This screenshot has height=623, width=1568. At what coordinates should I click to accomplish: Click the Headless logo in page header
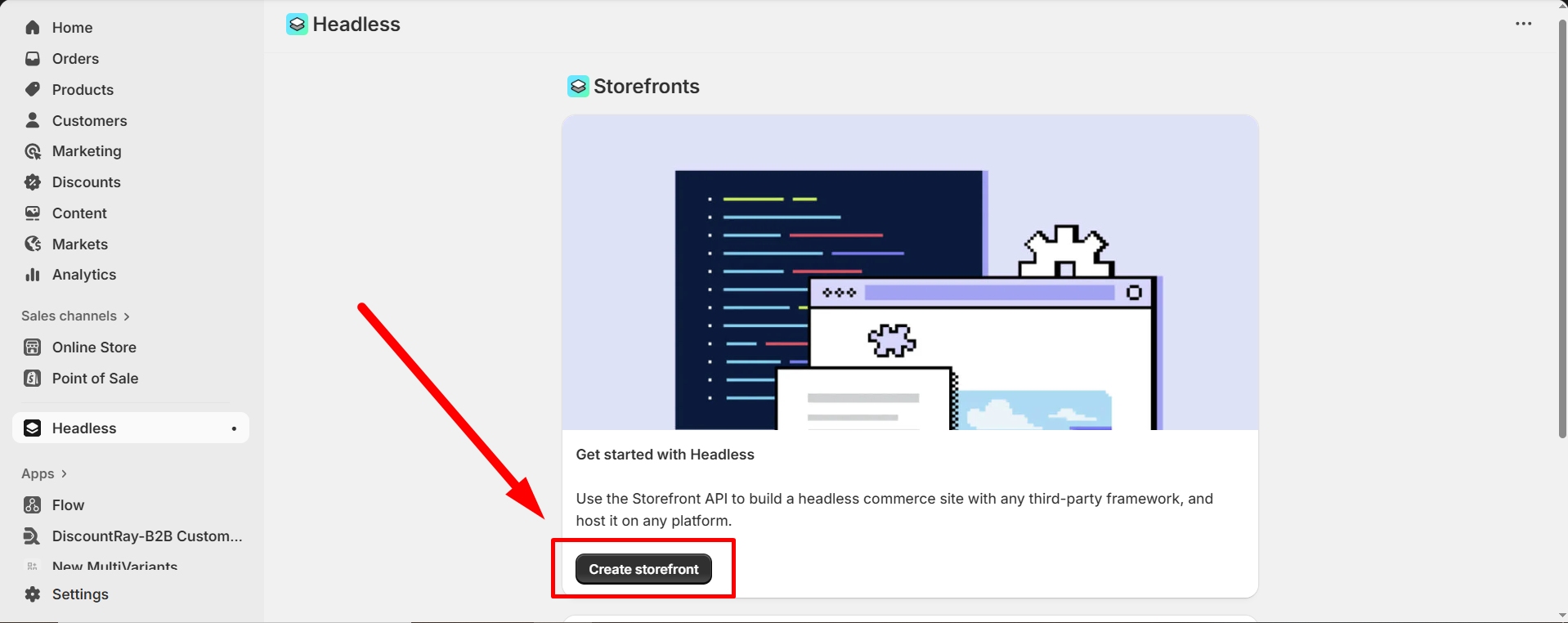click(297, 25)
